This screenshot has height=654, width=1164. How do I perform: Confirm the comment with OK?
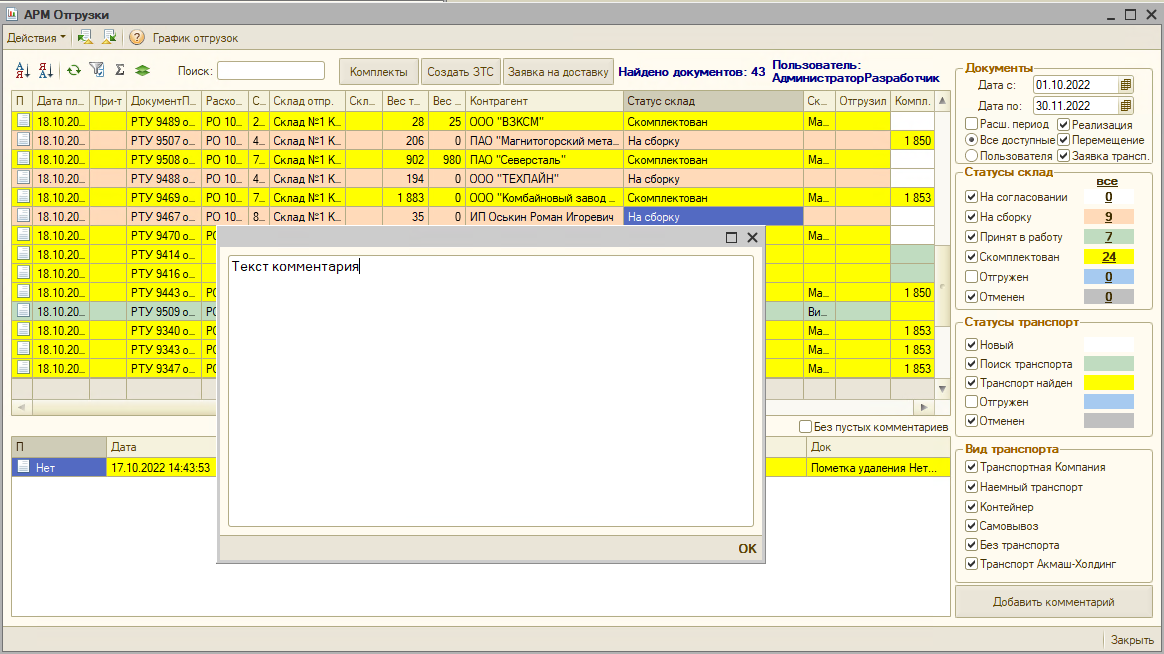coord(747,549)
